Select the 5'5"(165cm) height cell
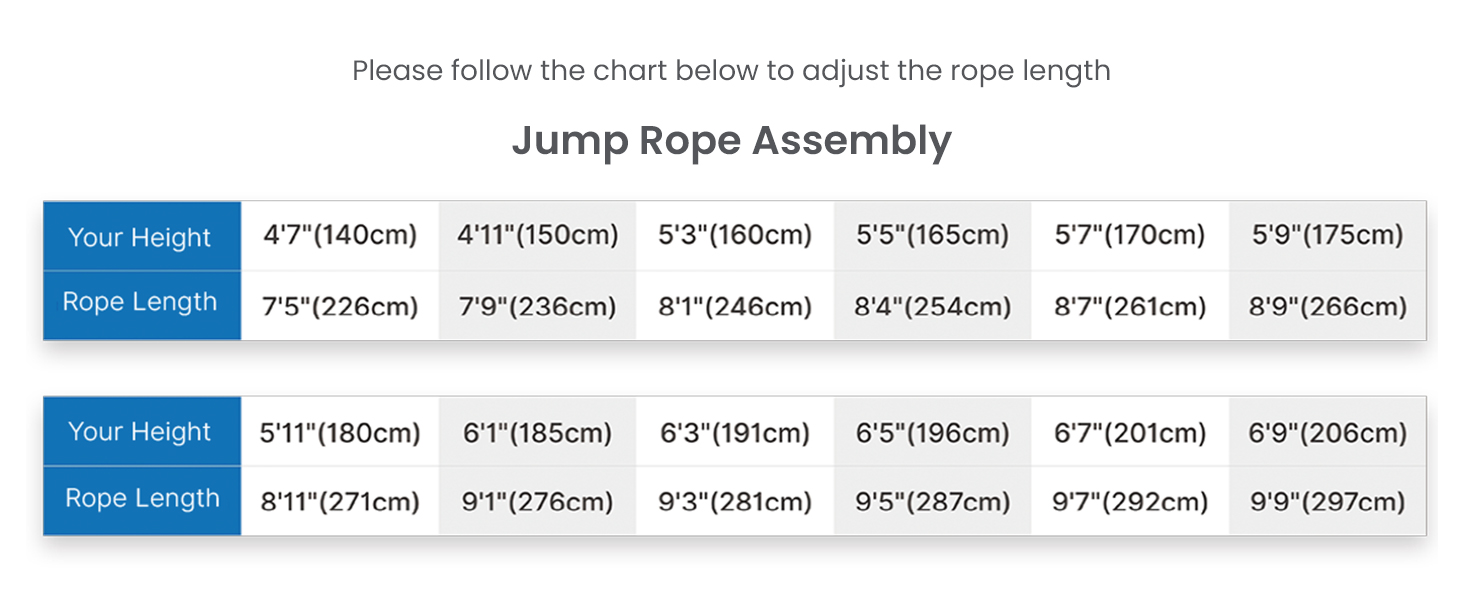Screen dimensions: 1464x600 [932, 236]
